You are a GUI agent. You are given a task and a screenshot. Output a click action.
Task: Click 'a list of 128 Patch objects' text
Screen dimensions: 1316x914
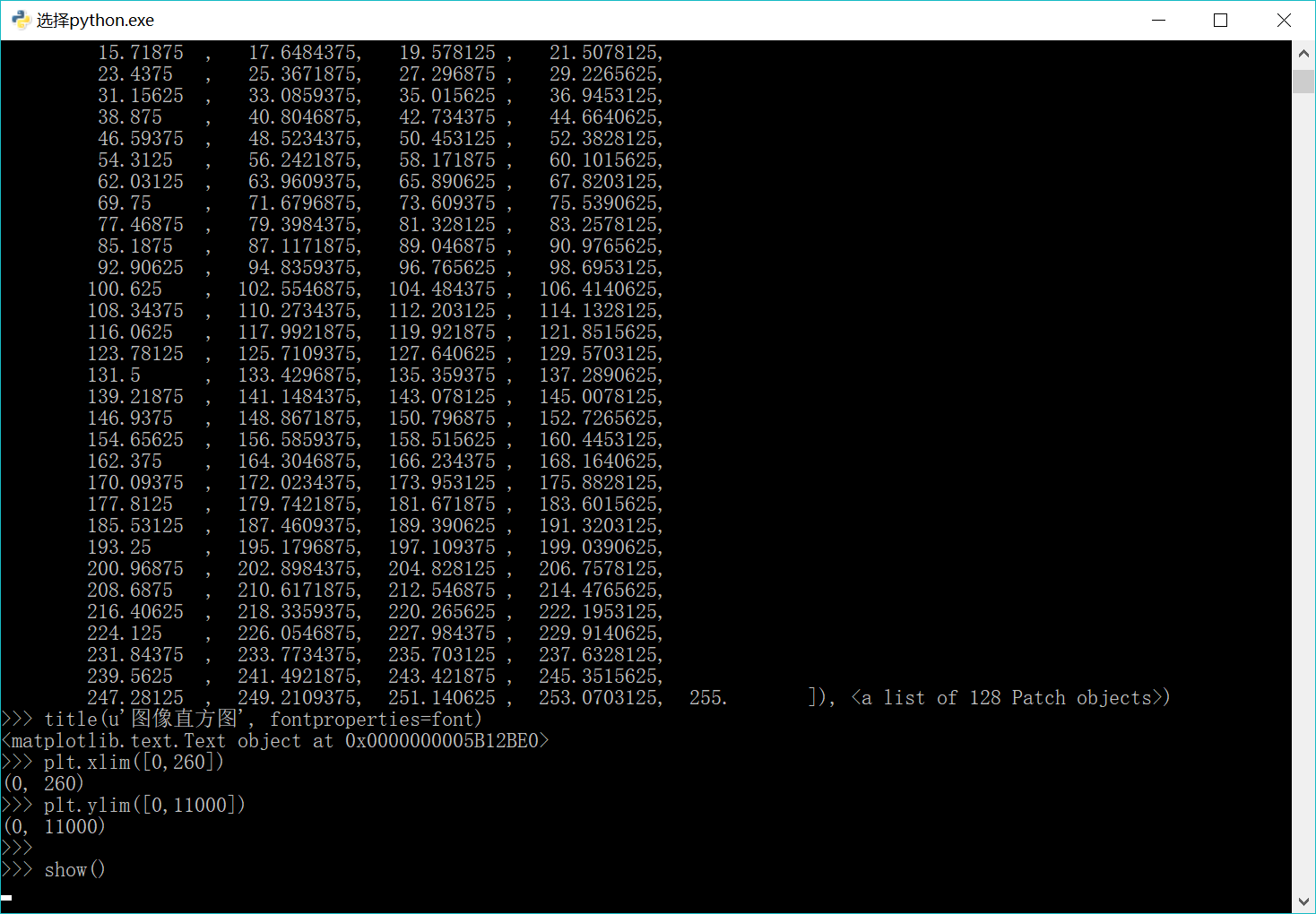click(x=1006, y=697)
